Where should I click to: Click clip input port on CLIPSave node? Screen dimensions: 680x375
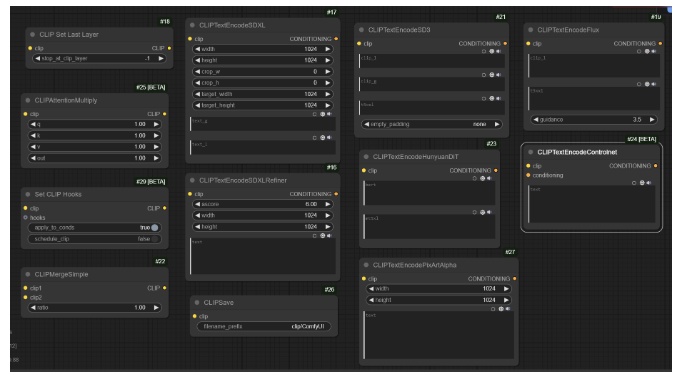[194, 316]
